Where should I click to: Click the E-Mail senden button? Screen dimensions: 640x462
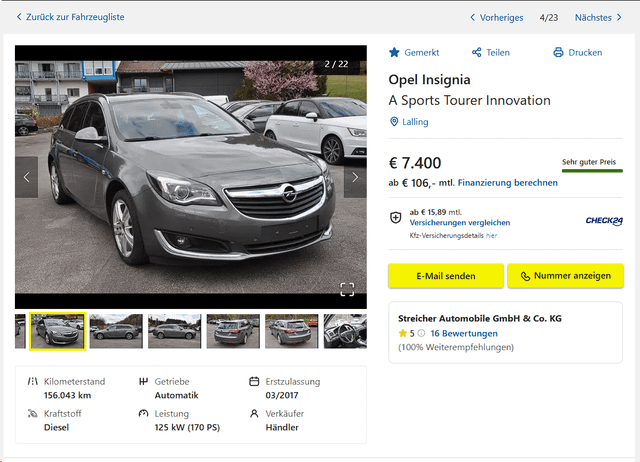click(x=446, y=276)
